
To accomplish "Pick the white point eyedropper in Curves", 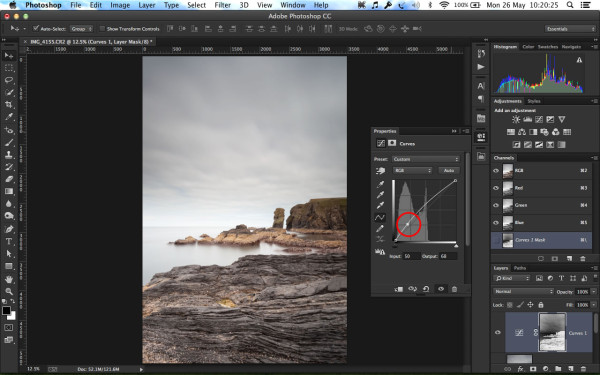I will (380, 205).
